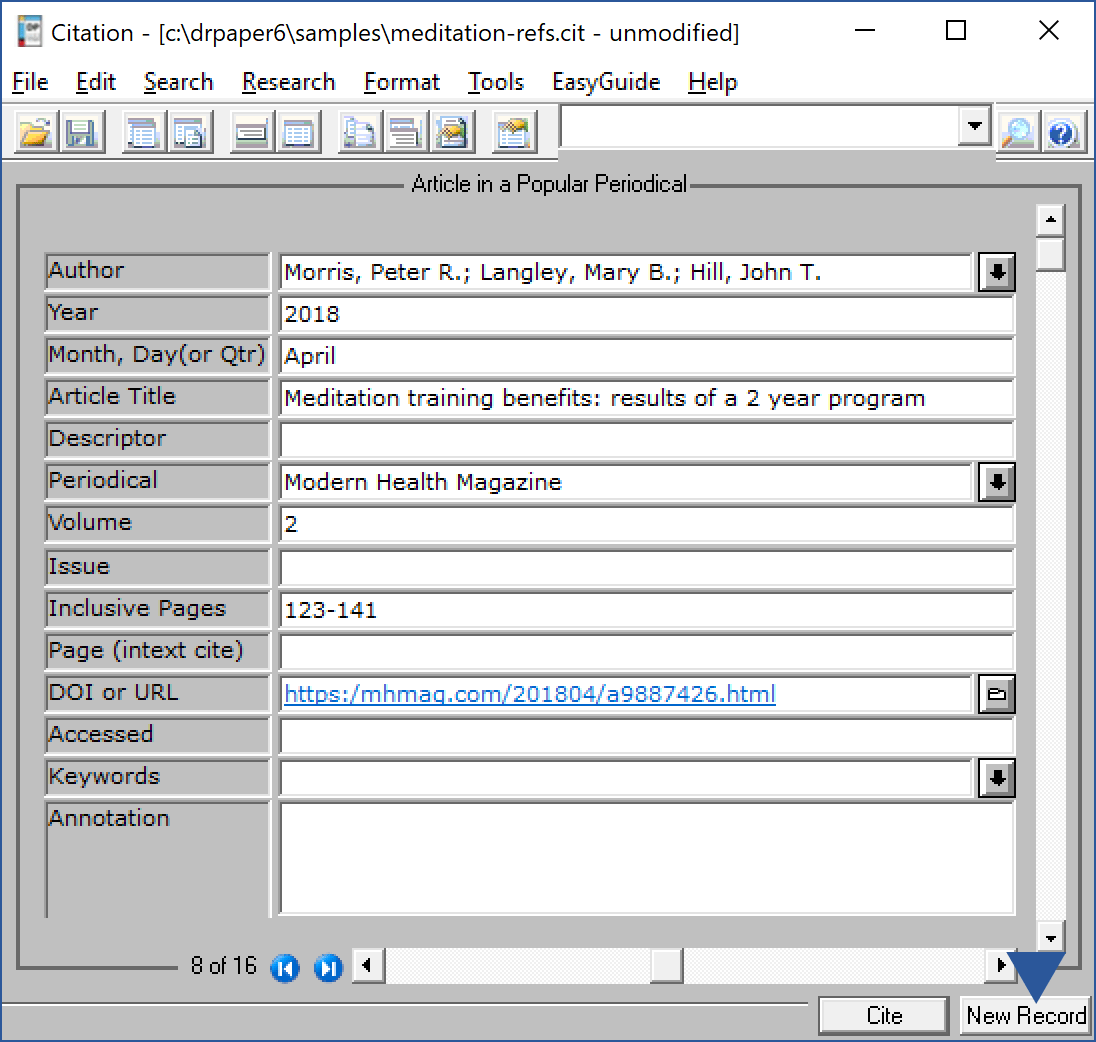1096x1042 pixels.
Task: Open the toolbar search combo box dropdown
Action: pyautogui.click(x=973, y=127)
